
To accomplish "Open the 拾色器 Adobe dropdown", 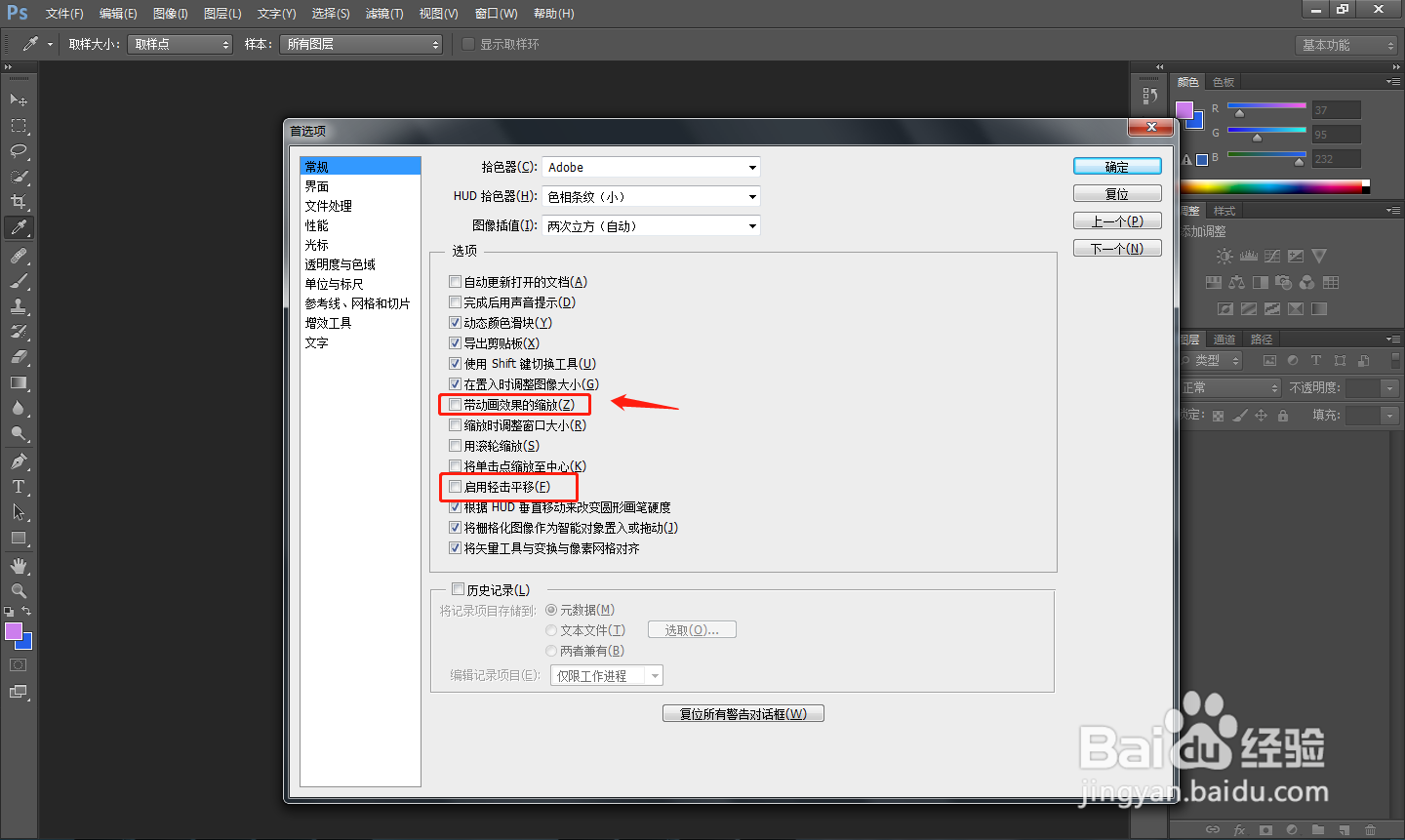I will coord(651,168).
